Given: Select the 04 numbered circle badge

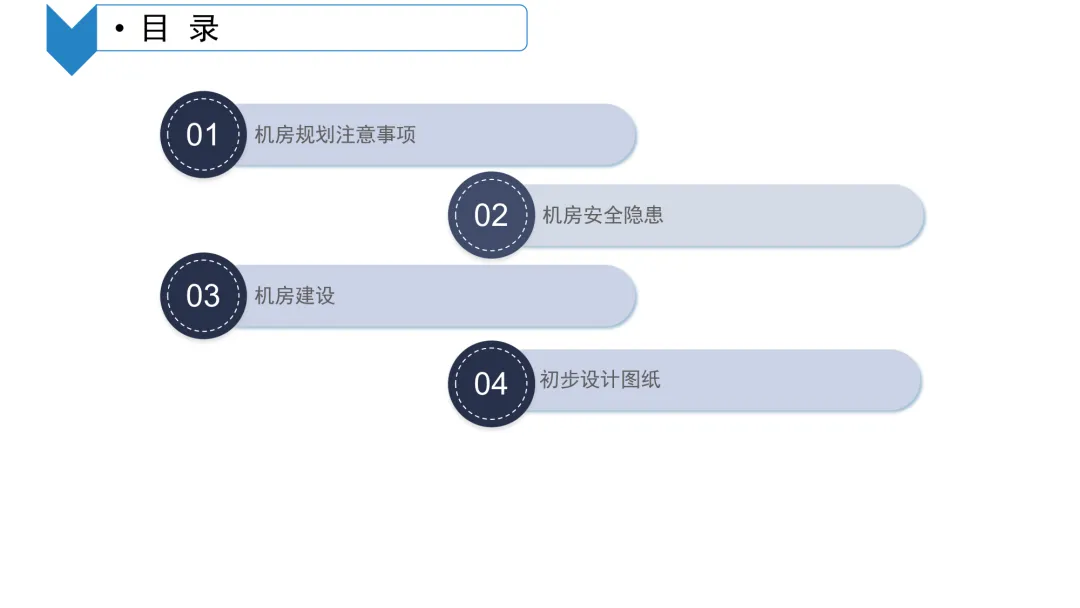Looking at the screenshot, I should coord(491,384).
